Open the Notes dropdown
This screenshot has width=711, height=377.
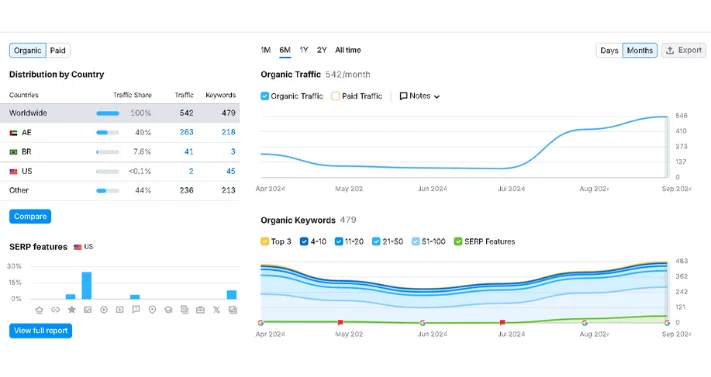419,96
